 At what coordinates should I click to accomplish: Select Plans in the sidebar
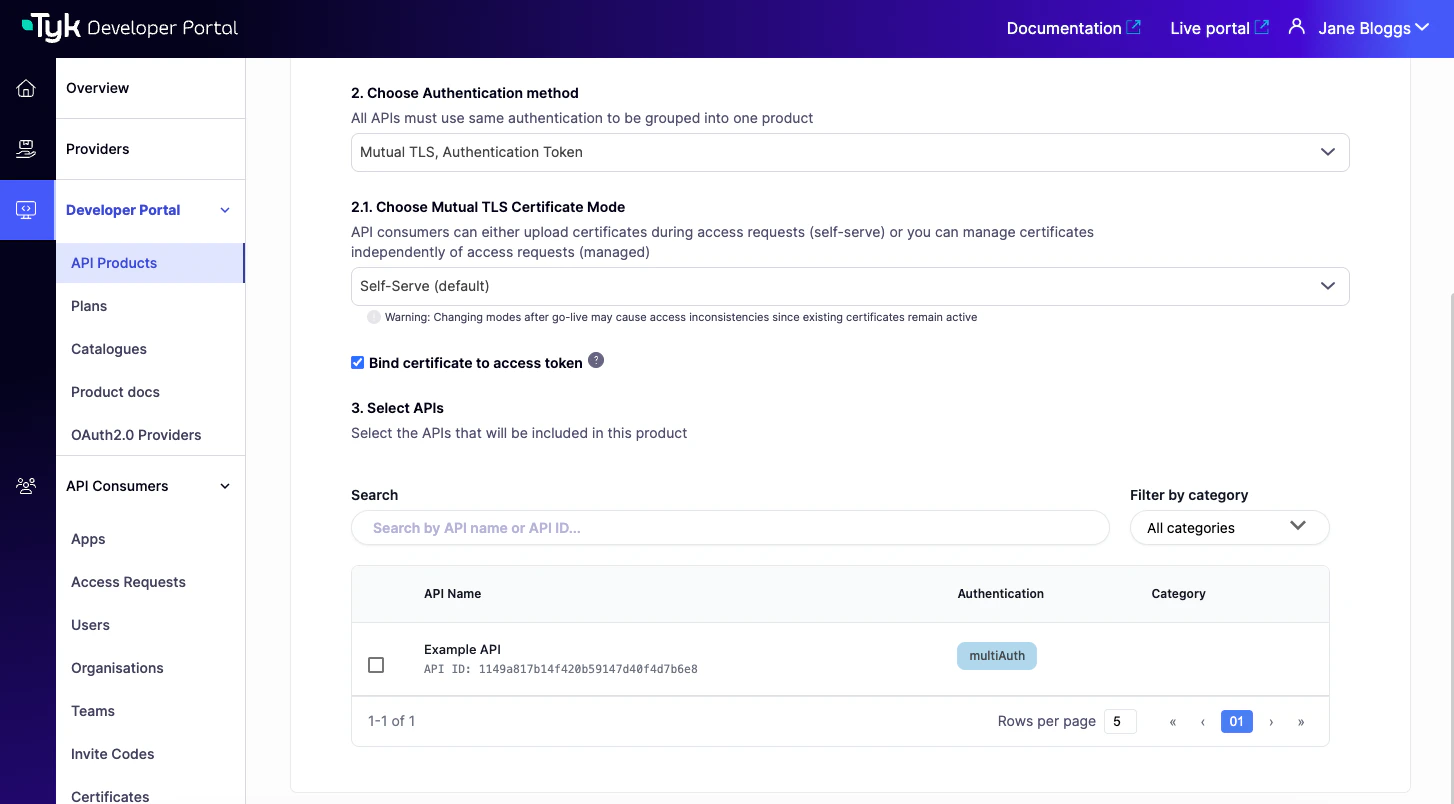coord(88,306)
